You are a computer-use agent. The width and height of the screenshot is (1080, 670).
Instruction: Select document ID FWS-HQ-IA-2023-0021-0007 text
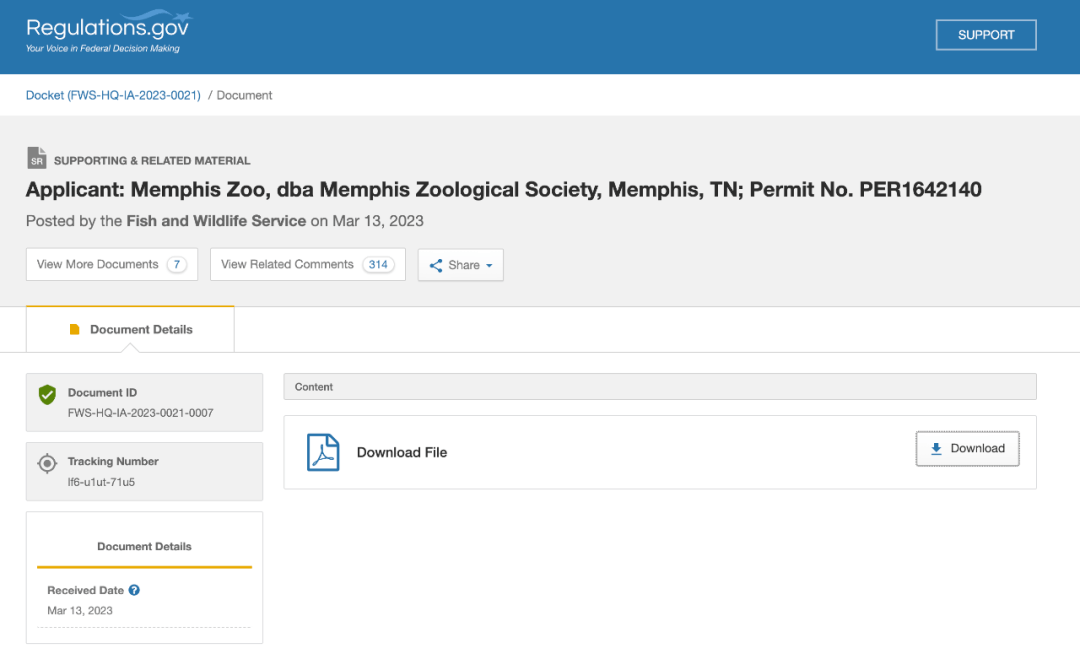pos(141,412)
